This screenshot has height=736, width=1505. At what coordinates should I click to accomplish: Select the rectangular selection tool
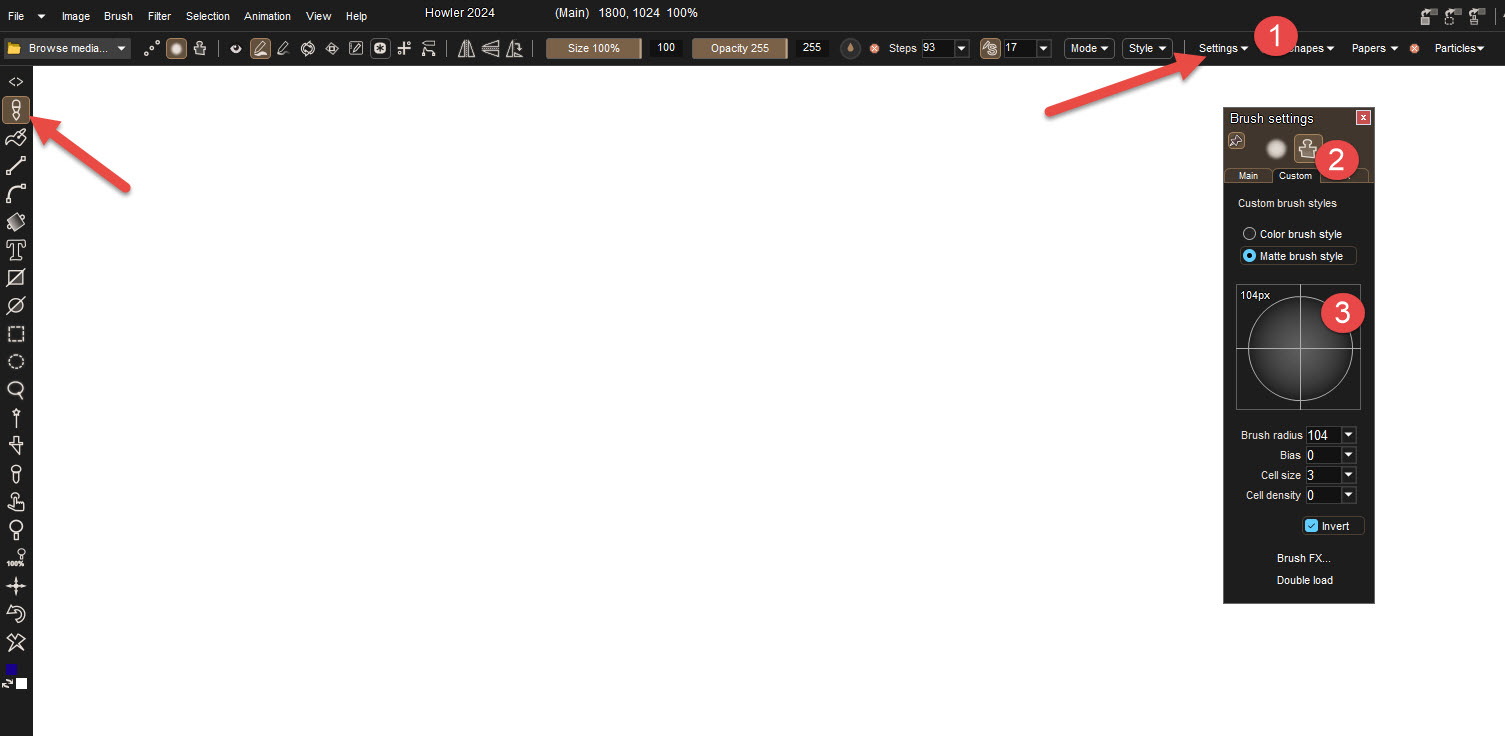click(16, 334)
